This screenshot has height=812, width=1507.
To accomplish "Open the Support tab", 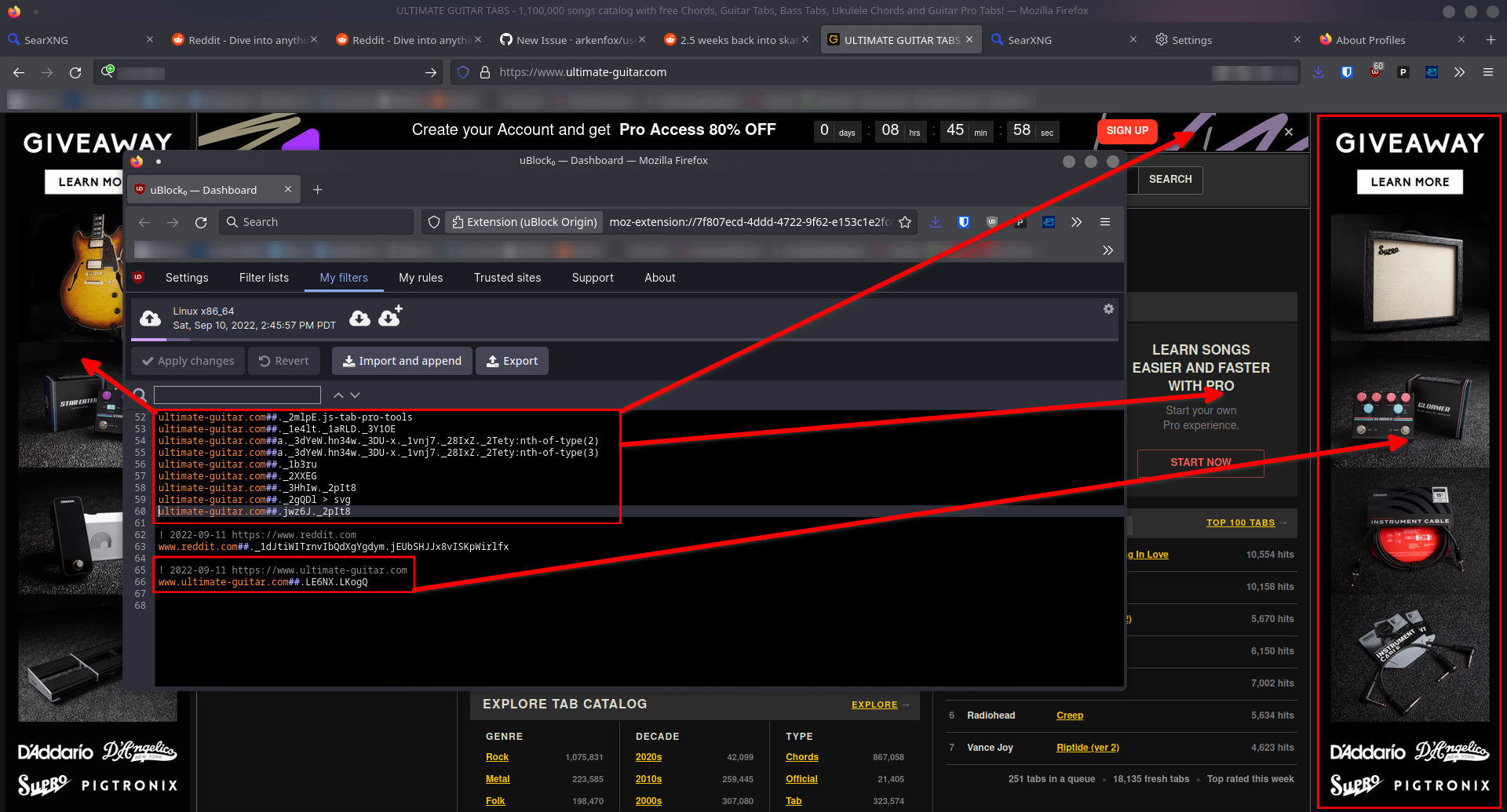I will [x=593, y=278].
